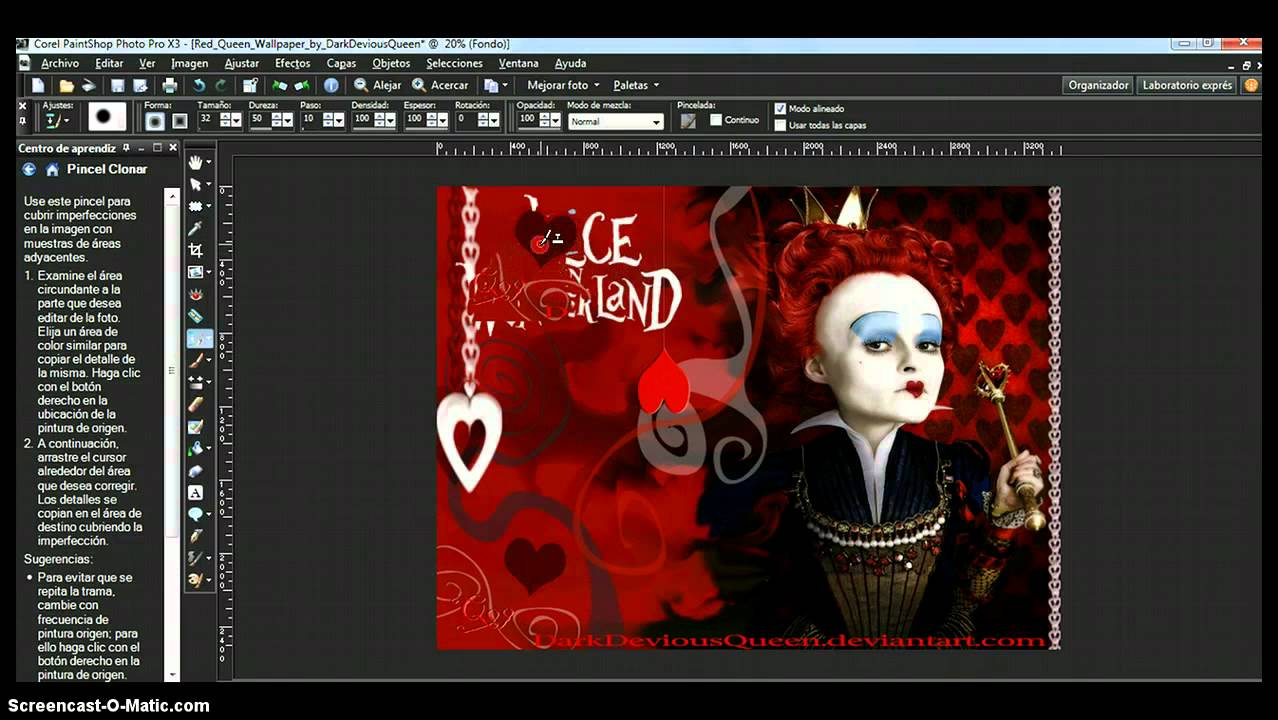Open the Imagen menu
Viewport: 1278px width, 720px height.
(189, 64)
